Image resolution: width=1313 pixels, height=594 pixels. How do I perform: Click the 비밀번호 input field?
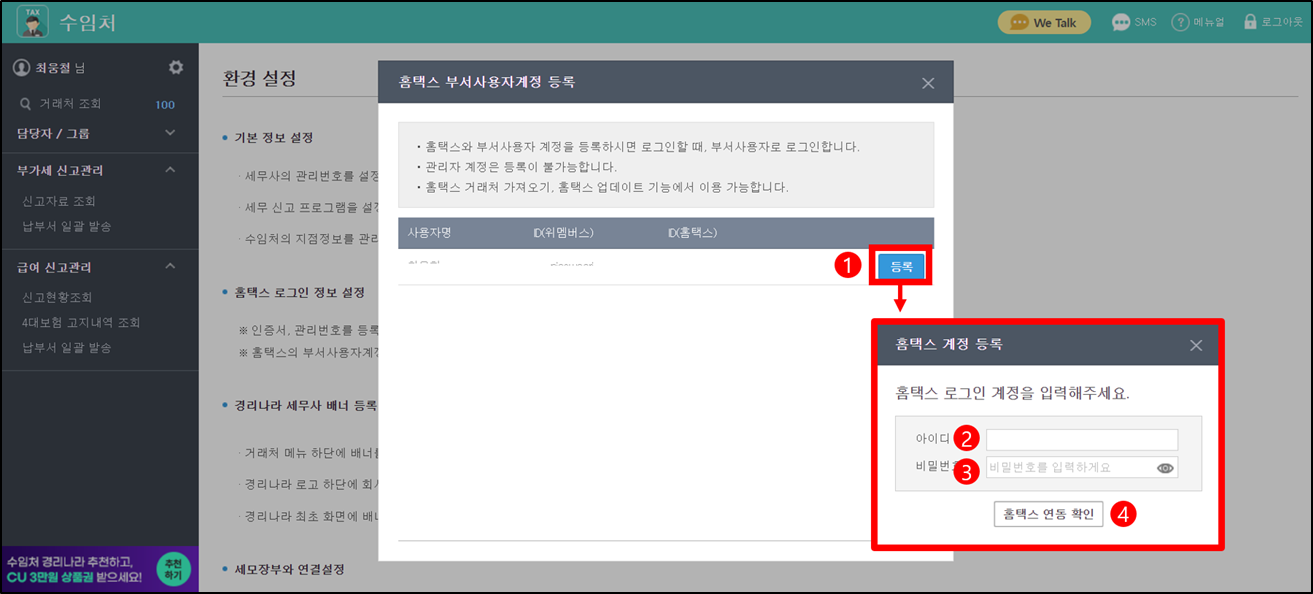click(1066, 467)
